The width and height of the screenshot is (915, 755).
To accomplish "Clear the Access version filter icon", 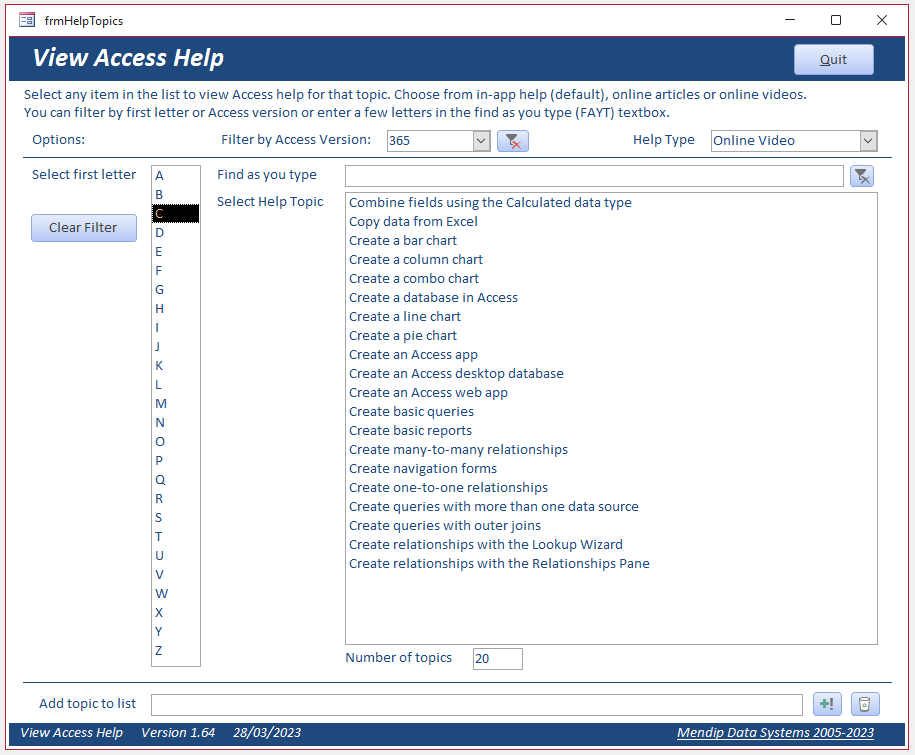I will (512, 141).
